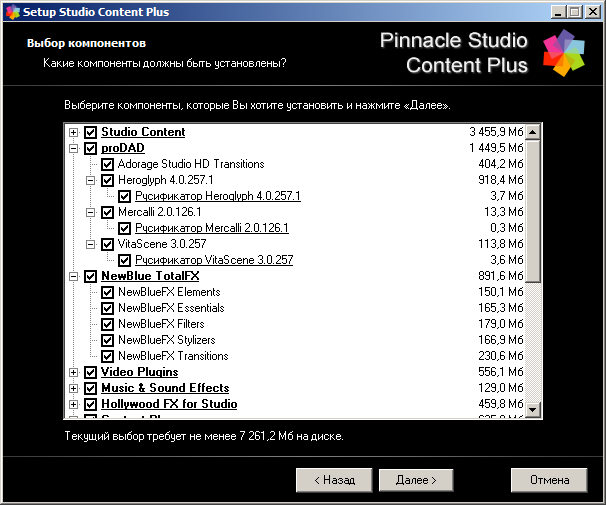Toggle Adorage Studio HD Transitions checkbox
Image resolution: width=606 pixels, height=505 pixels.
(107, 164)
